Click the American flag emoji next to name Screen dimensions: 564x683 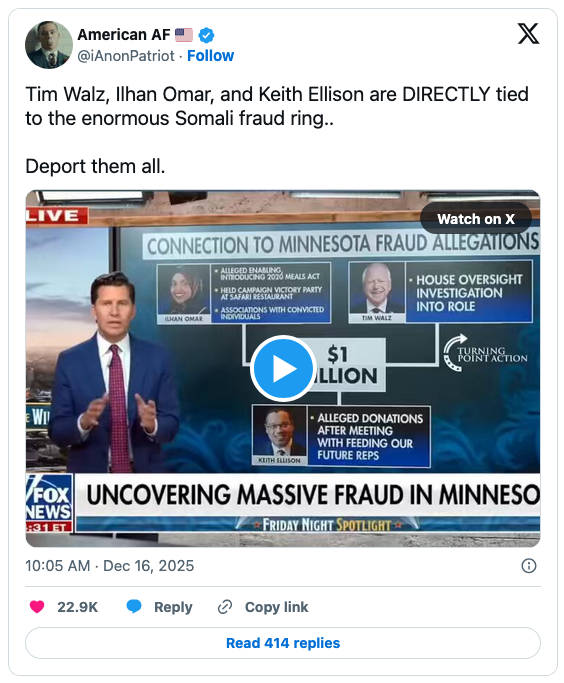coord(184,35)
